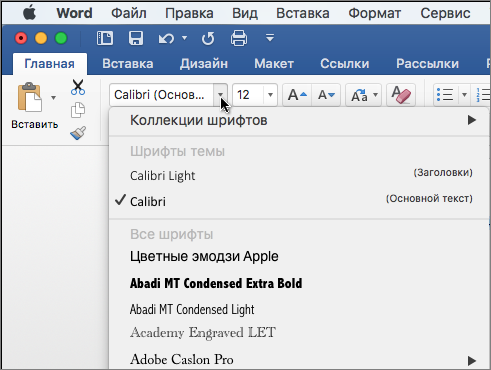Click the sidebar layout icon in the quick access toolbar
This screenshot has width=491, height=370.
point(105,38)
